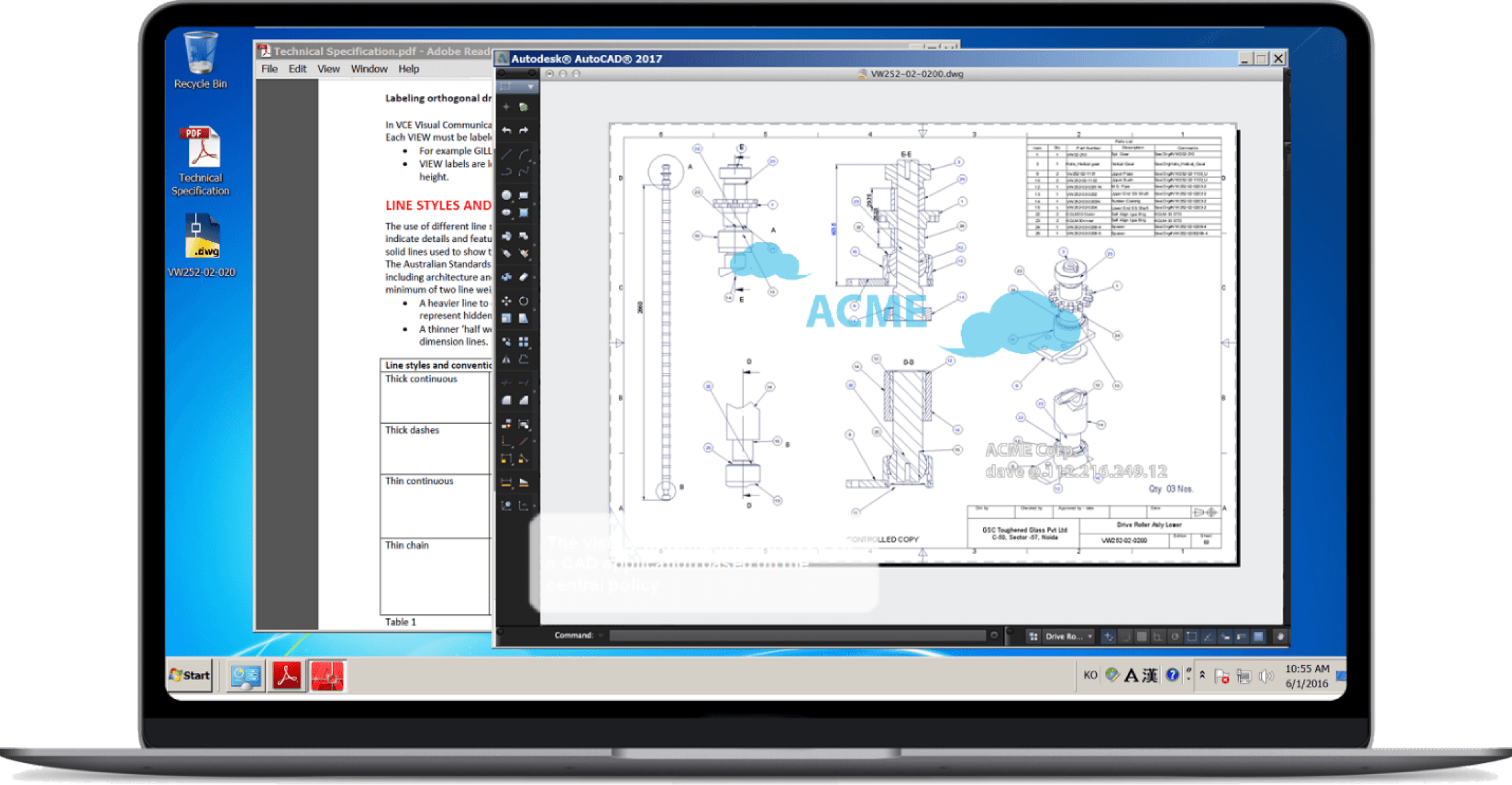This screenshot has height=785, width=1512.
Task: Select the Eraser tool
Action: click(523, 277)
